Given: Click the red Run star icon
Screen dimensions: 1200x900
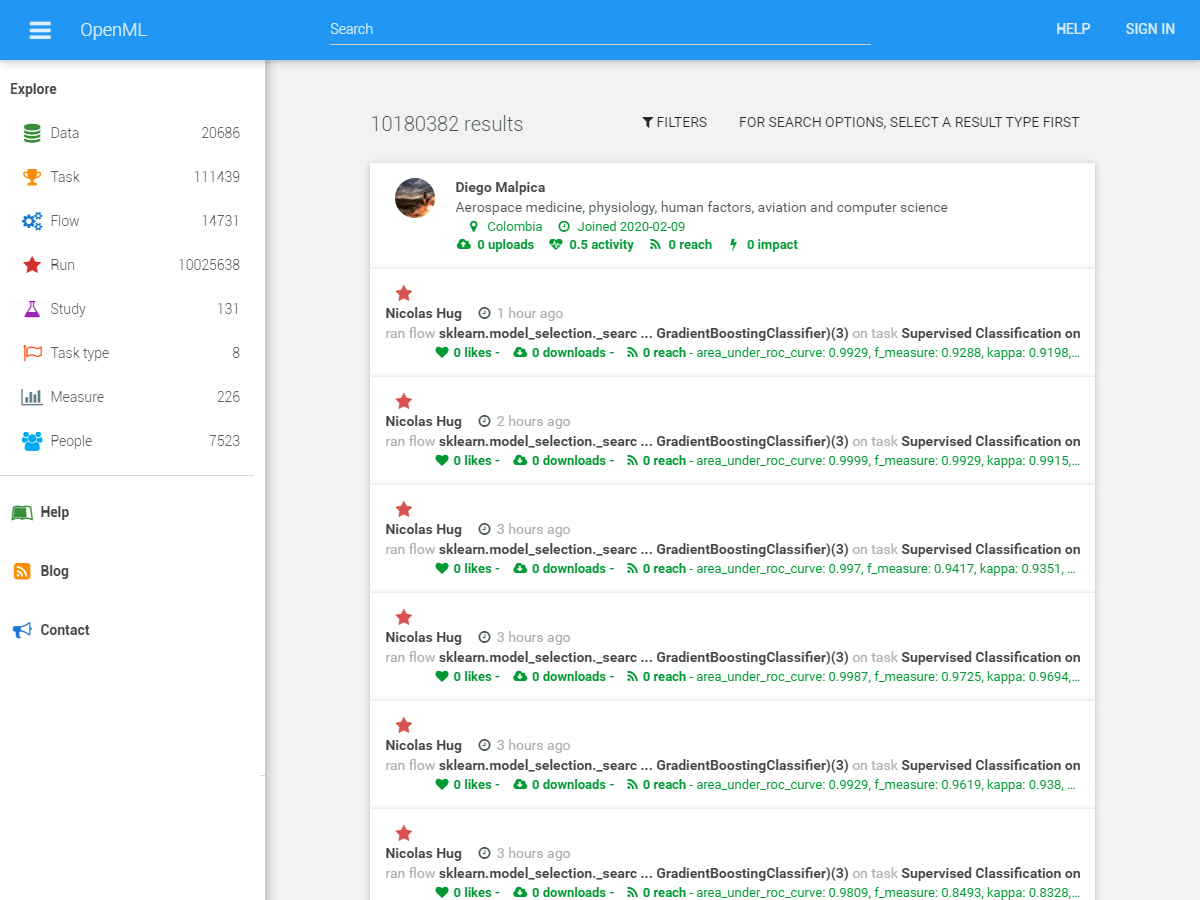Looking at the screenshot, I should [x=32, y=265].
